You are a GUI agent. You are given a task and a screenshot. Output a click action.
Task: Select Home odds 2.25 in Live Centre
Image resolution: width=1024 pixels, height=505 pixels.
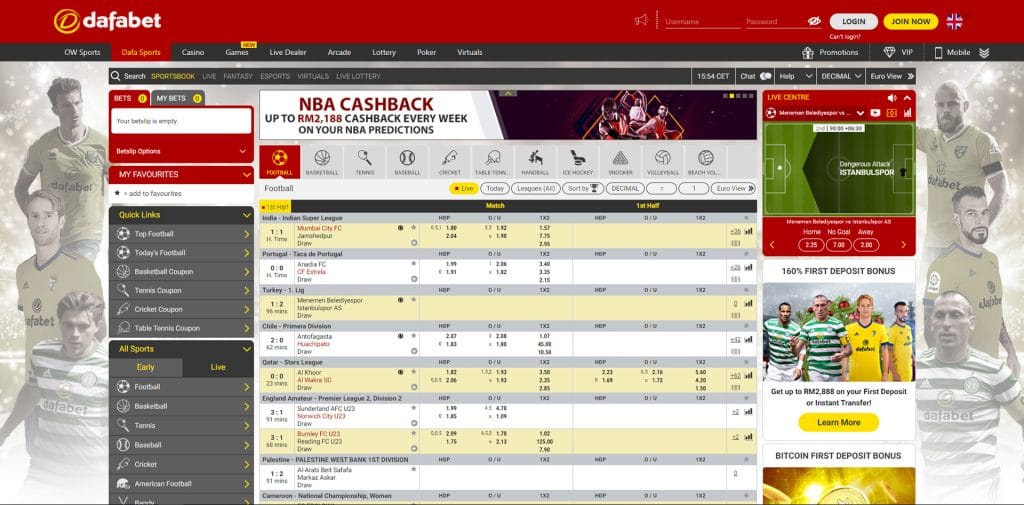pos(811,245)
